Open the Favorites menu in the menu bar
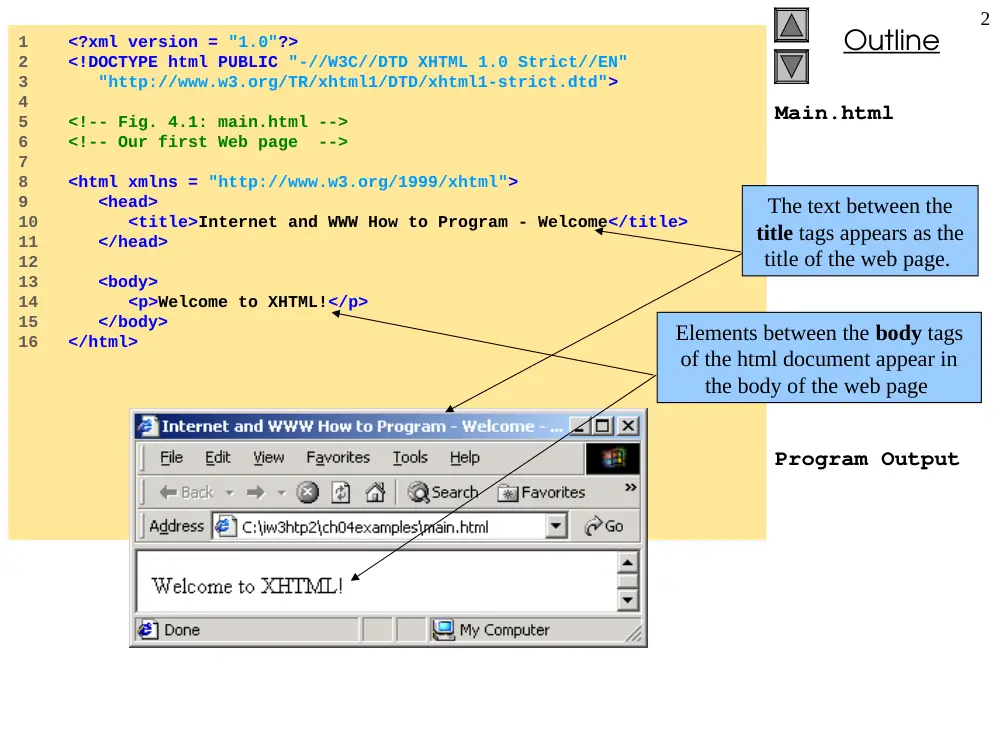 338,457
